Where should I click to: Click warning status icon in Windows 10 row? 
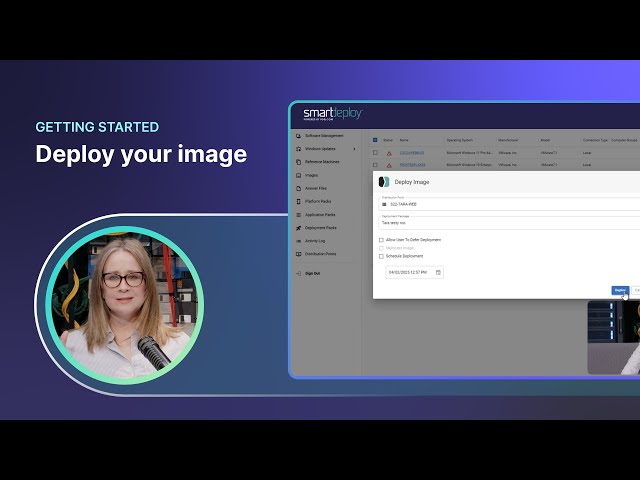click(389, 165)
